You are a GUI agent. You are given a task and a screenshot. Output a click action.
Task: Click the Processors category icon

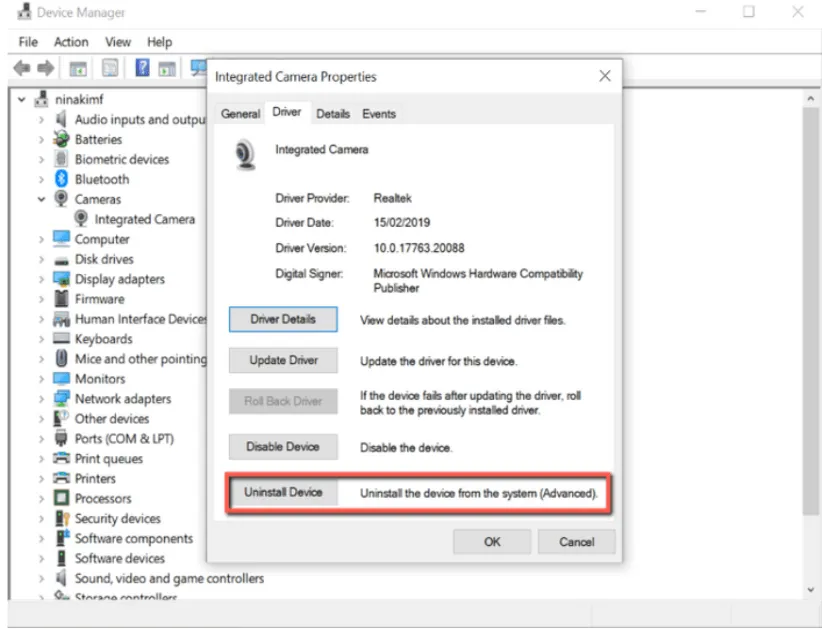tap(61, 498)
